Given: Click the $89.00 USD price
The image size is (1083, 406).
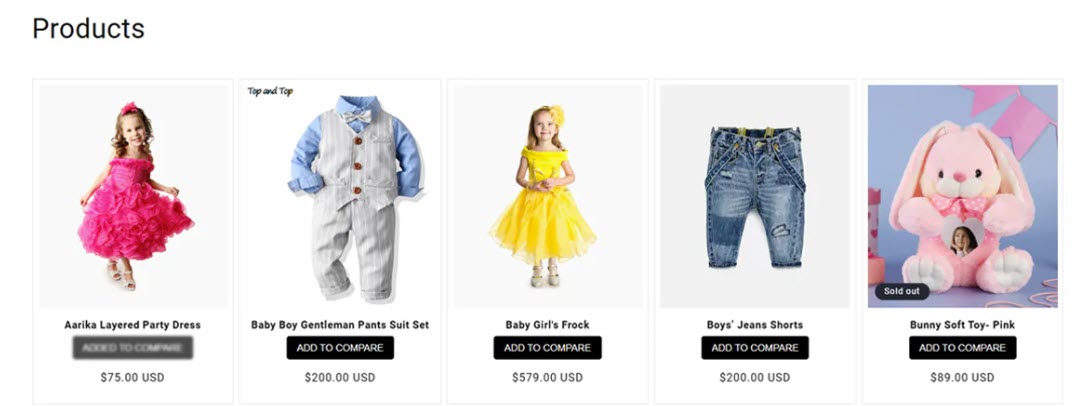Looking at the screenshot, I should (x=962, y=378).
